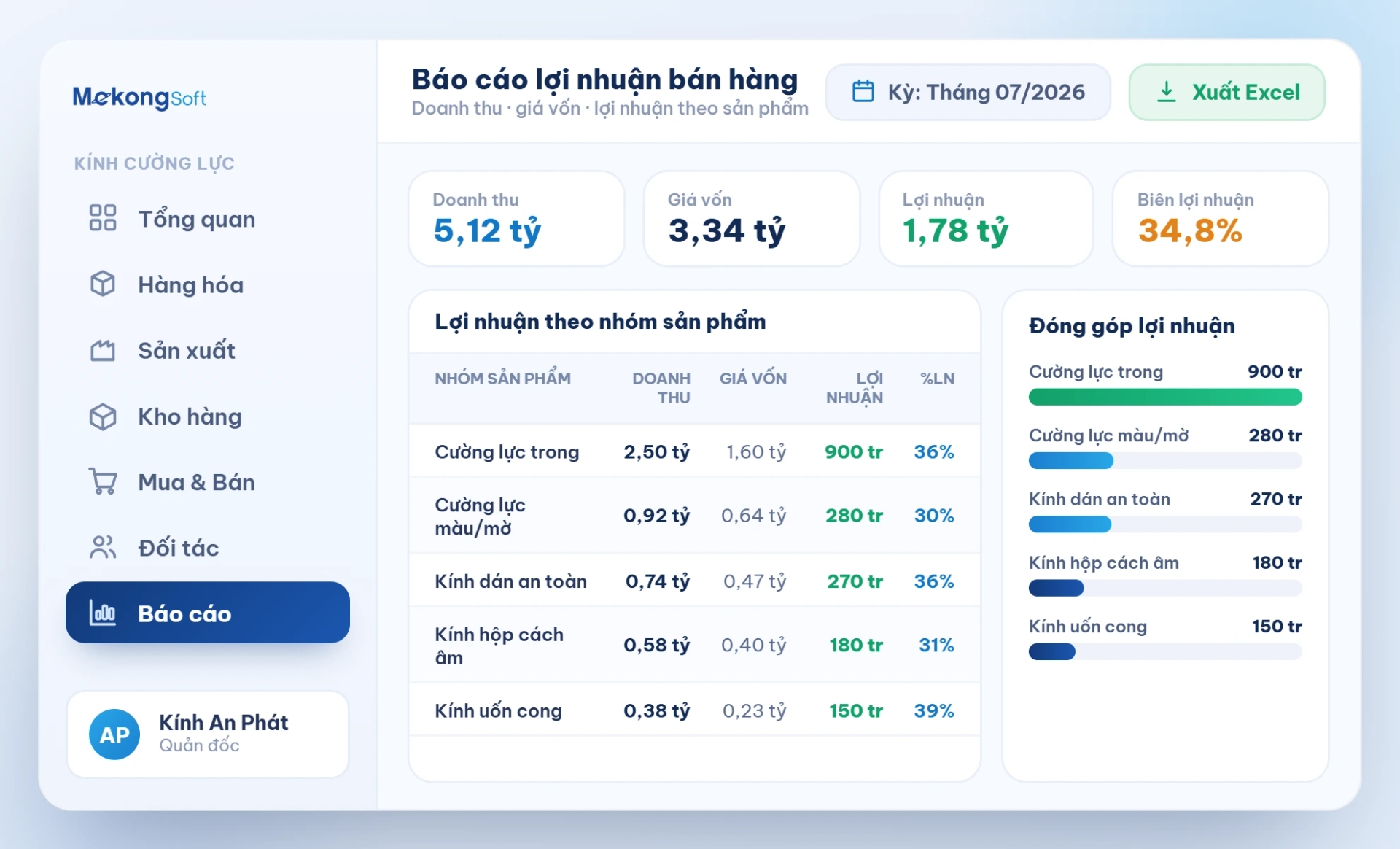Click the 900 tr profit table cell
Viewport: 1400px width, 849px height.
tap(854, 452)
